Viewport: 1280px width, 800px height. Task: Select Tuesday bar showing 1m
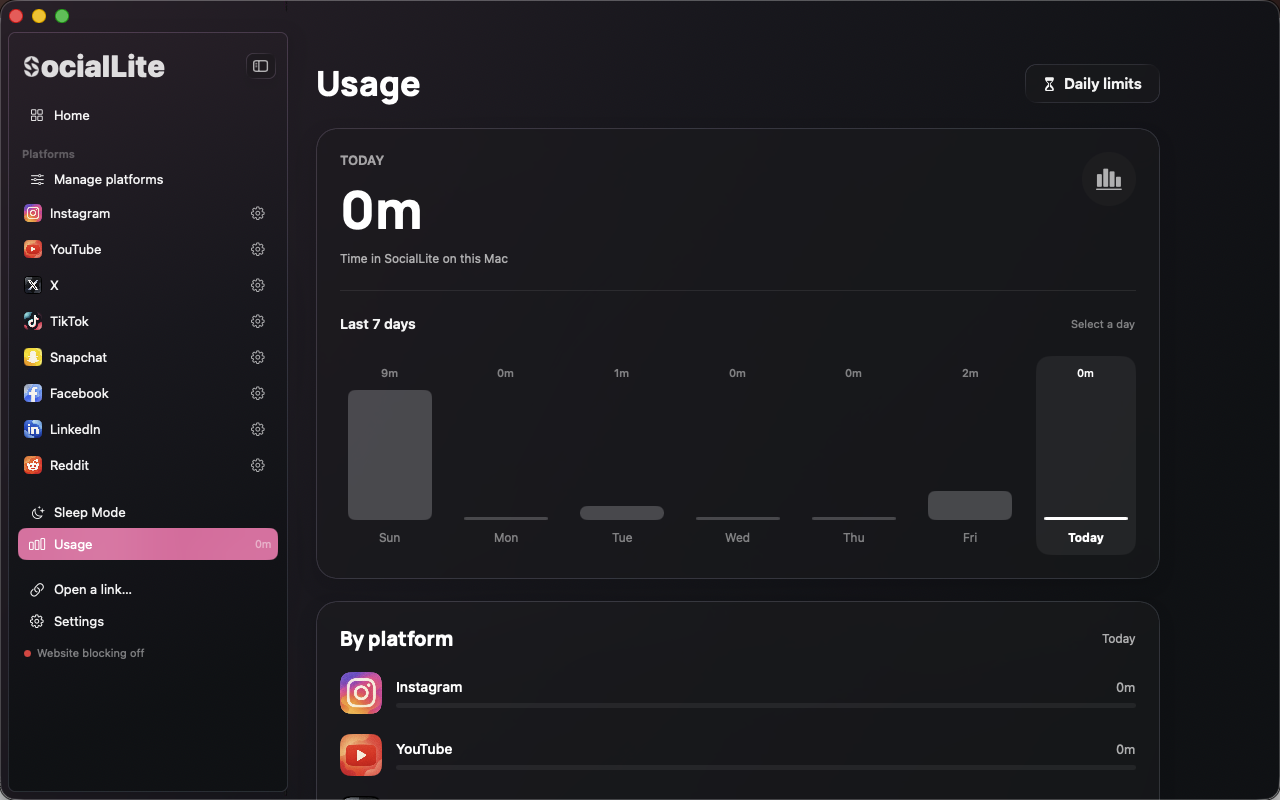pos(622,513)
